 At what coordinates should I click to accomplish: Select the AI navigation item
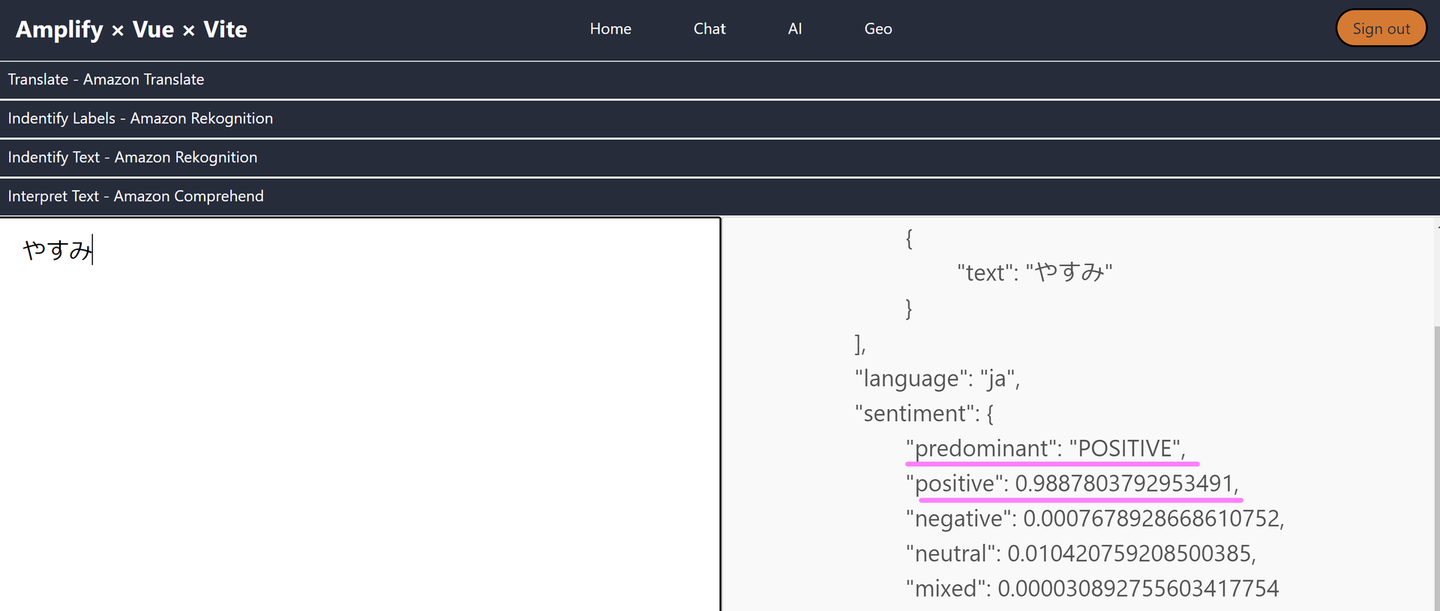coord(795,29)
